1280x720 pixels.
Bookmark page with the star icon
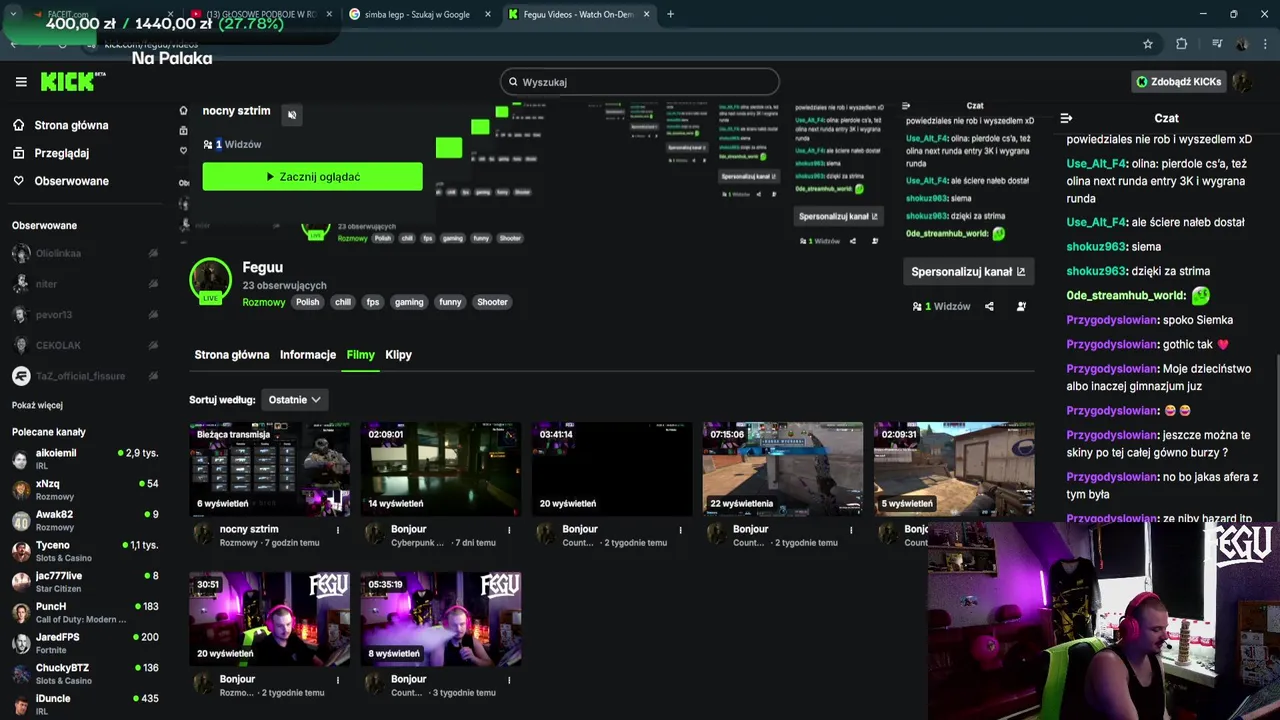(x=1148, y=44)
